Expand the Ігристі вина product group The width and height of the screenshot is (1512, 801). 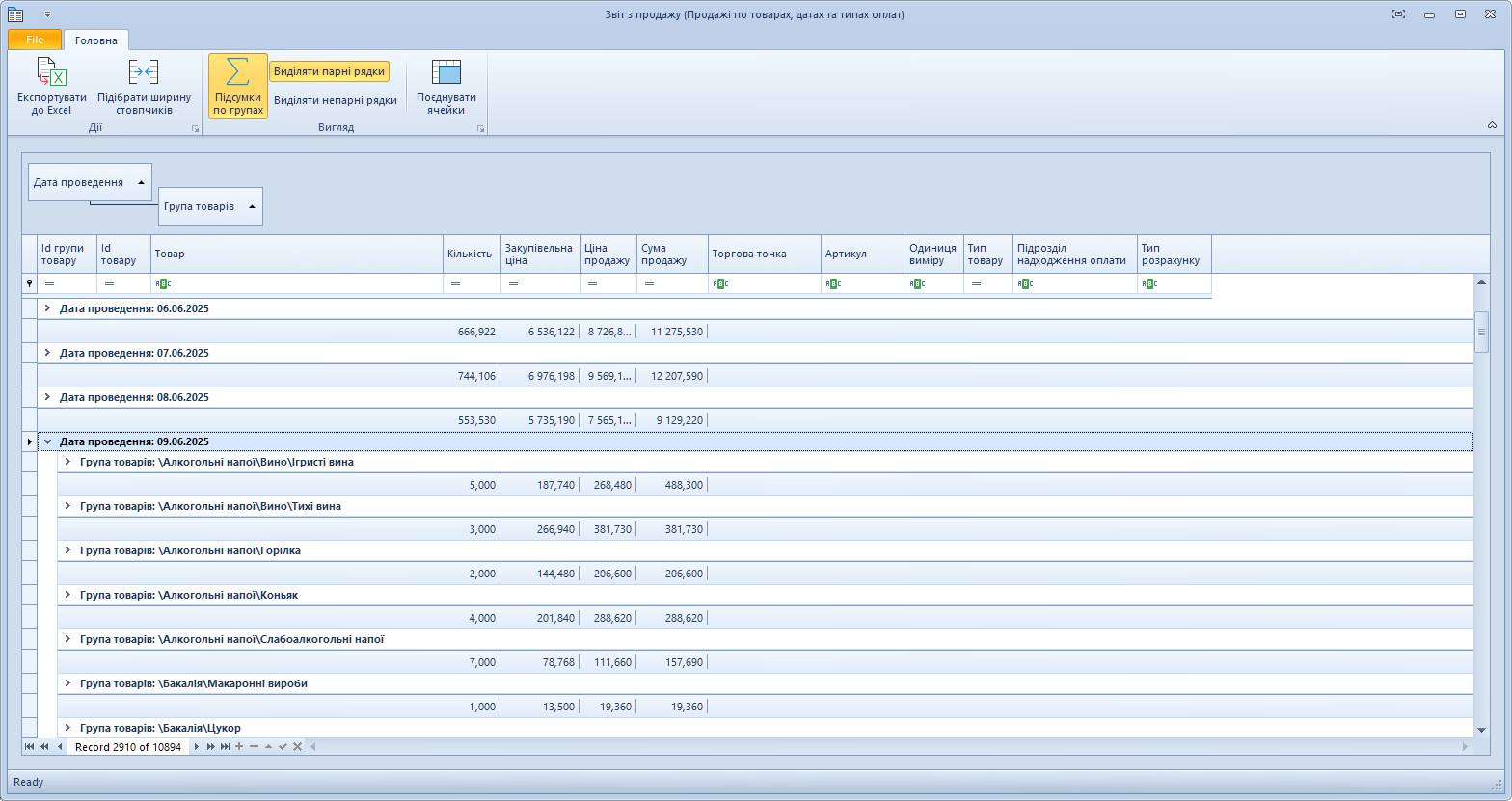point(67,462)
